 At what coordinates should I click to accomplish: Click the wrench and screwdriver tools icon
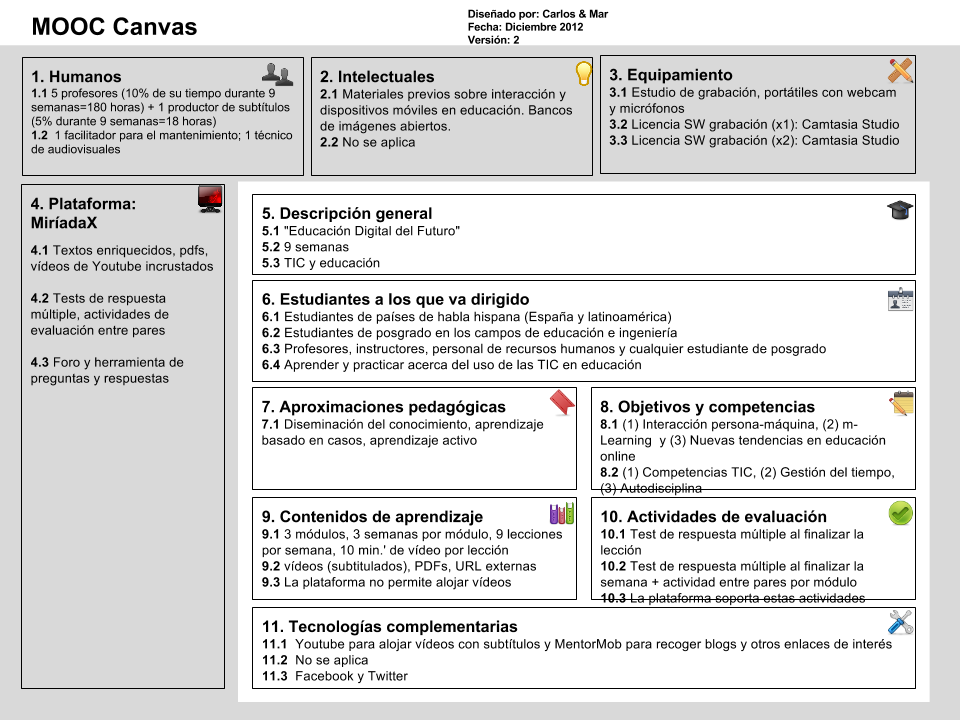click(900, 623)
